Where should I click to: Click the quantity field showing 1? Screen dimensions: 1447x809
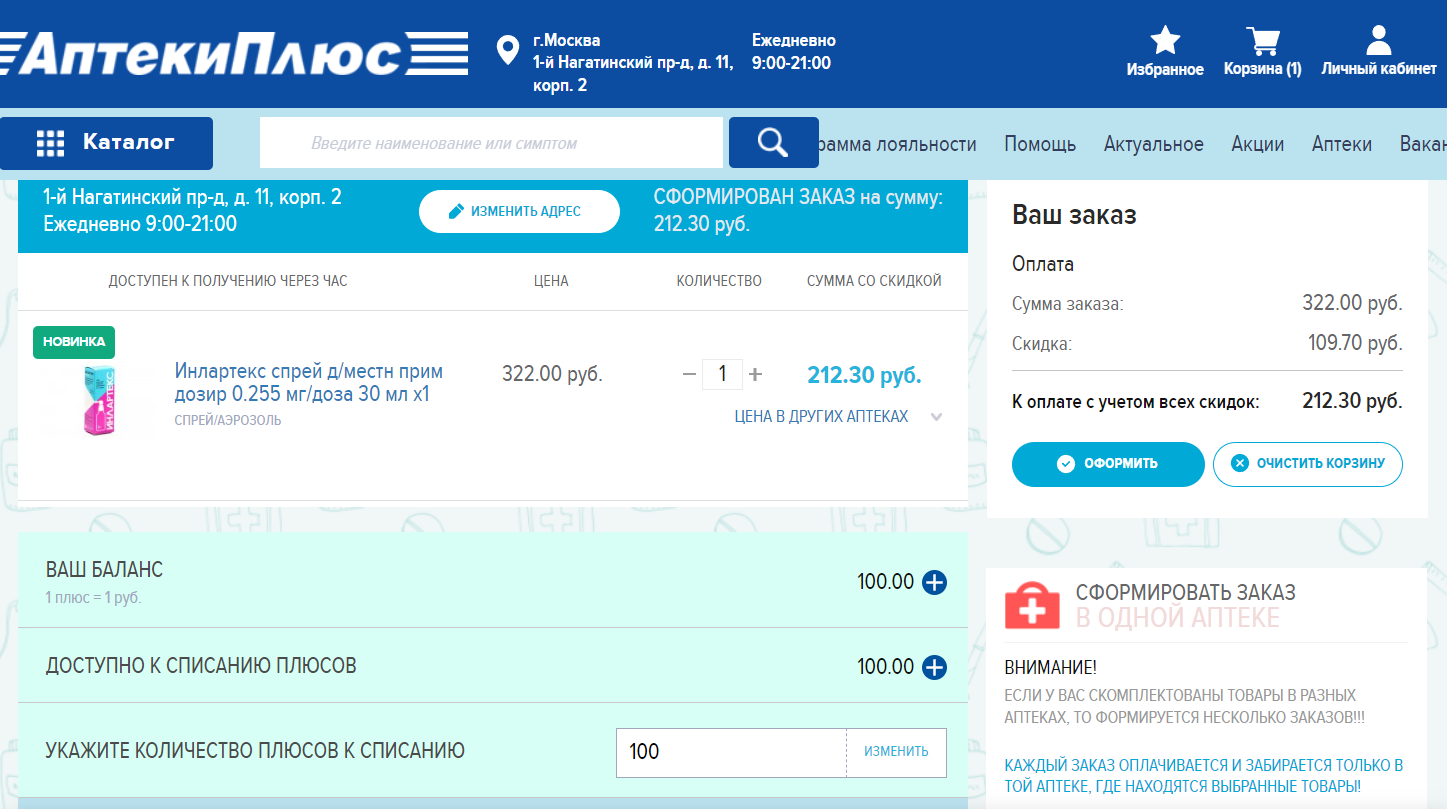coord(722,375)
